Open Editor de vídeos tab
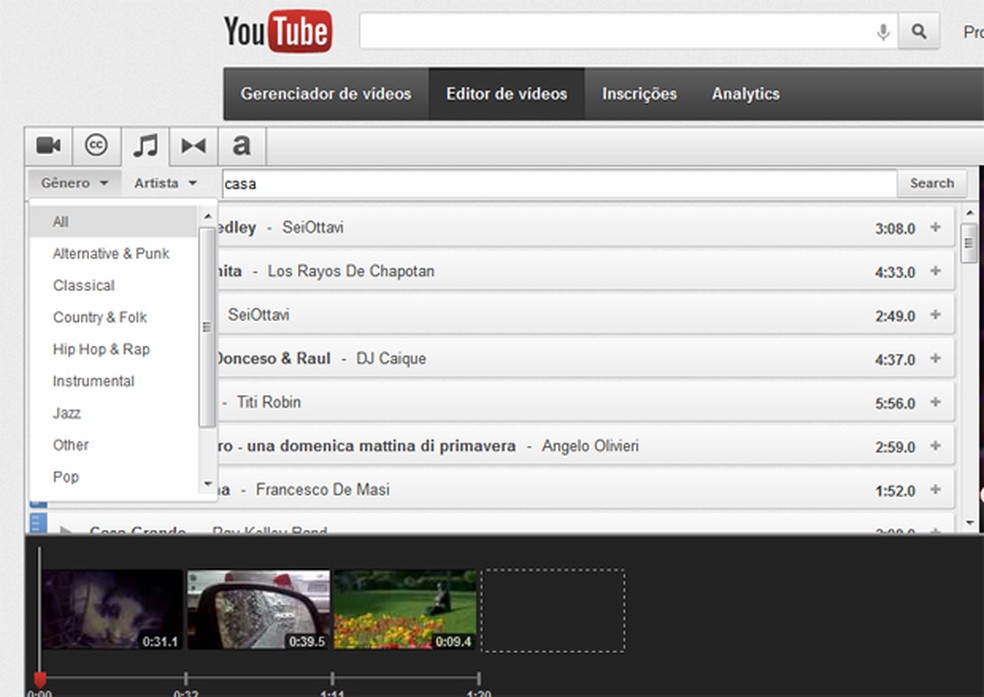Image resolution: width=984 pixels, height=697 pixels. [x=506, y=94]
